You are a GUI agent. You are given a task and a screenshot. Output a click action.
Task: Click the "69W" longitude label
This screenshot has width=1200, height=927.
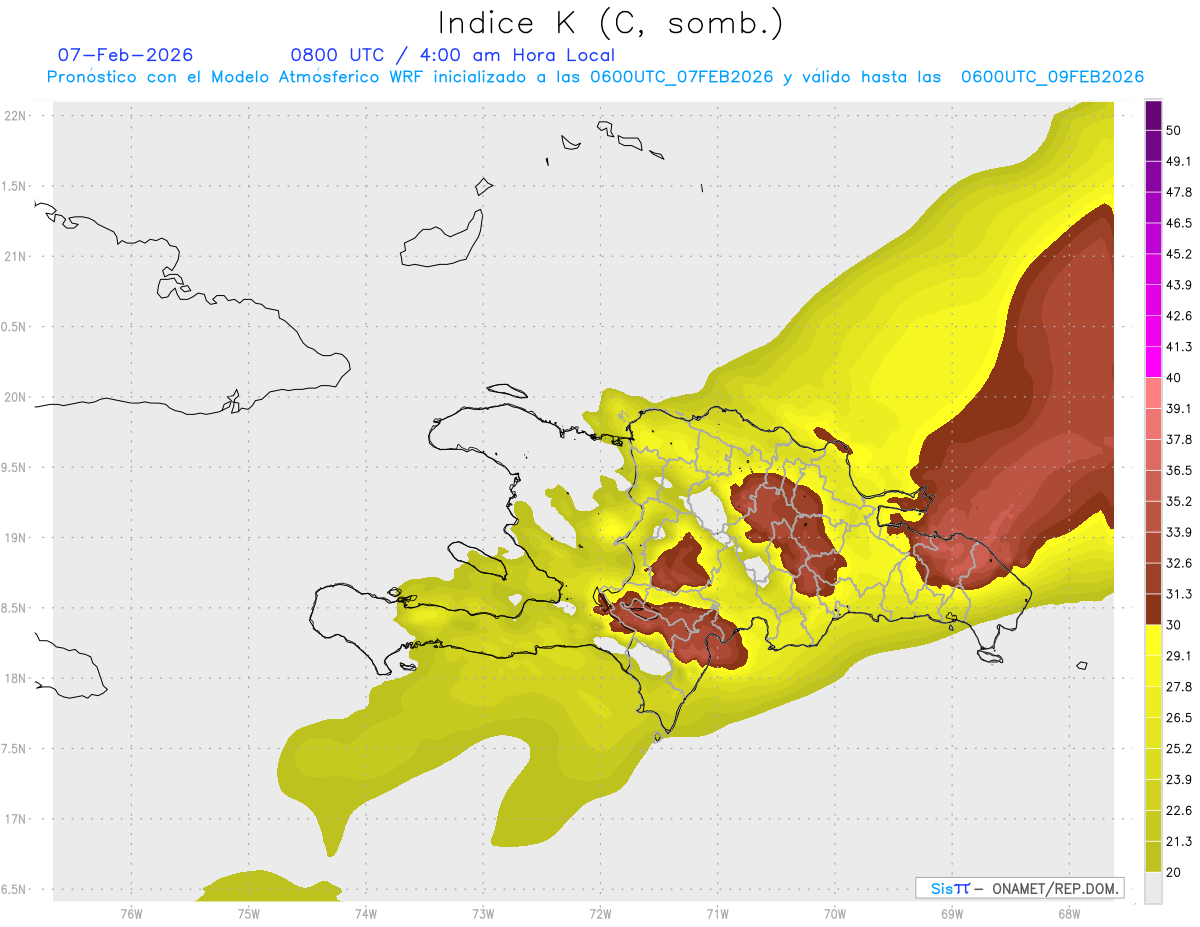(x=952, y=912)
